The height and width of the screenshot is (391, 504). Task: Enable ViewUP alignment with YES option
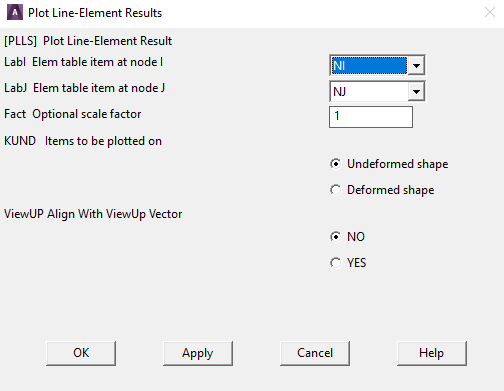click(x=335, y=263)
